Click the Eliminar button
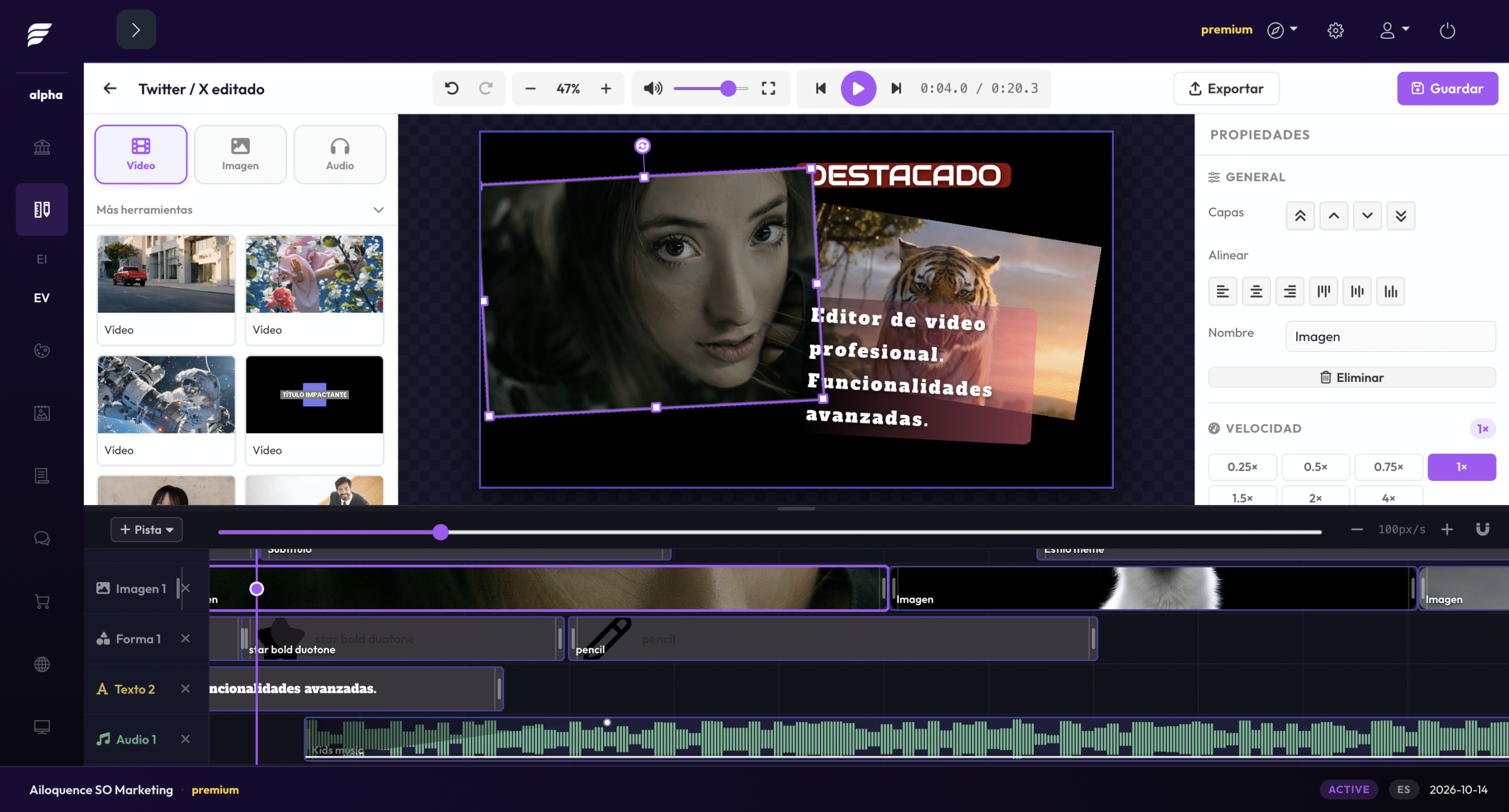1509x812 pixels. pos(1352,377)
